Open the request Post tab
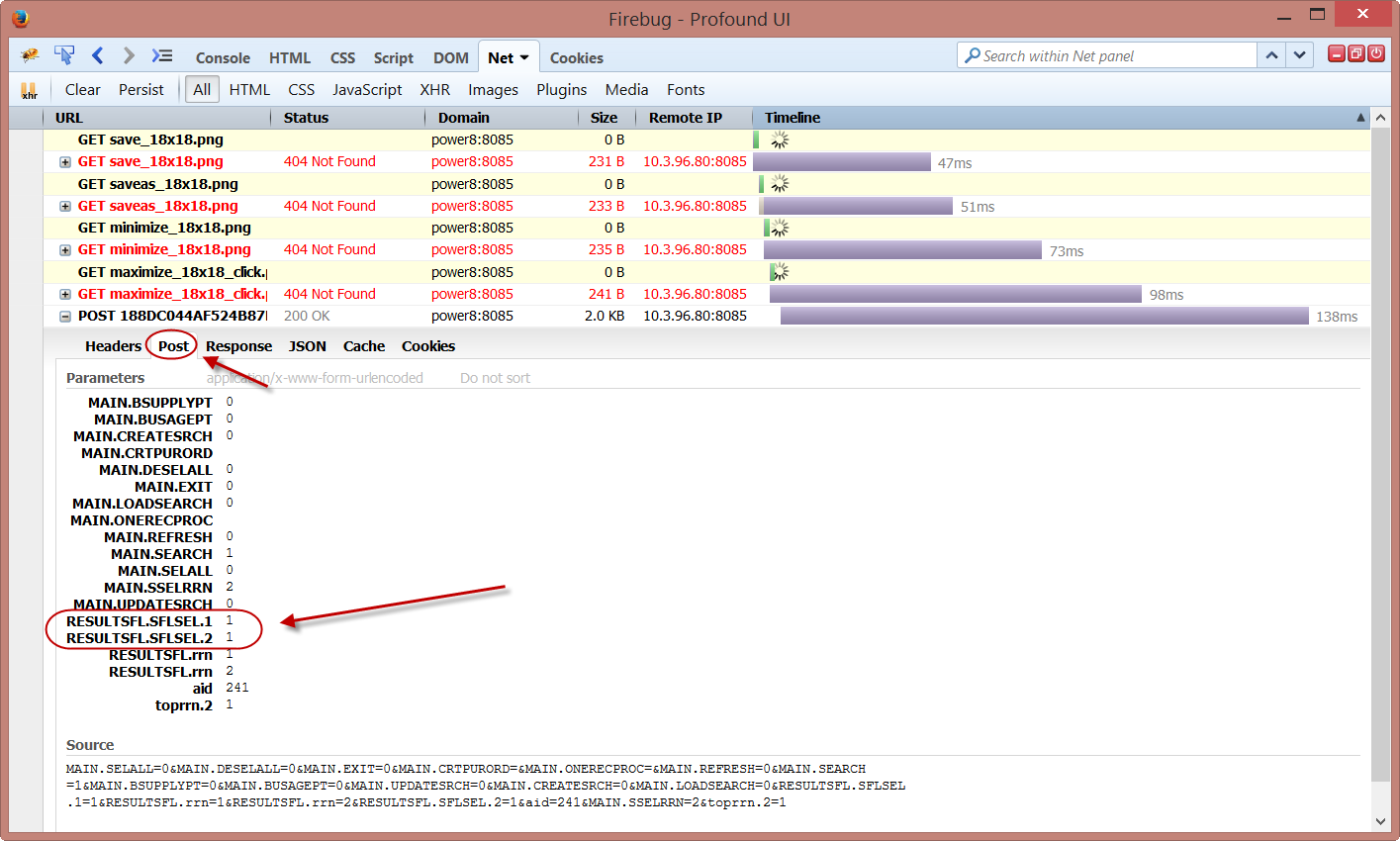Screen dimensions: 1400x841 pyautogui.click(x=173, y=346)
